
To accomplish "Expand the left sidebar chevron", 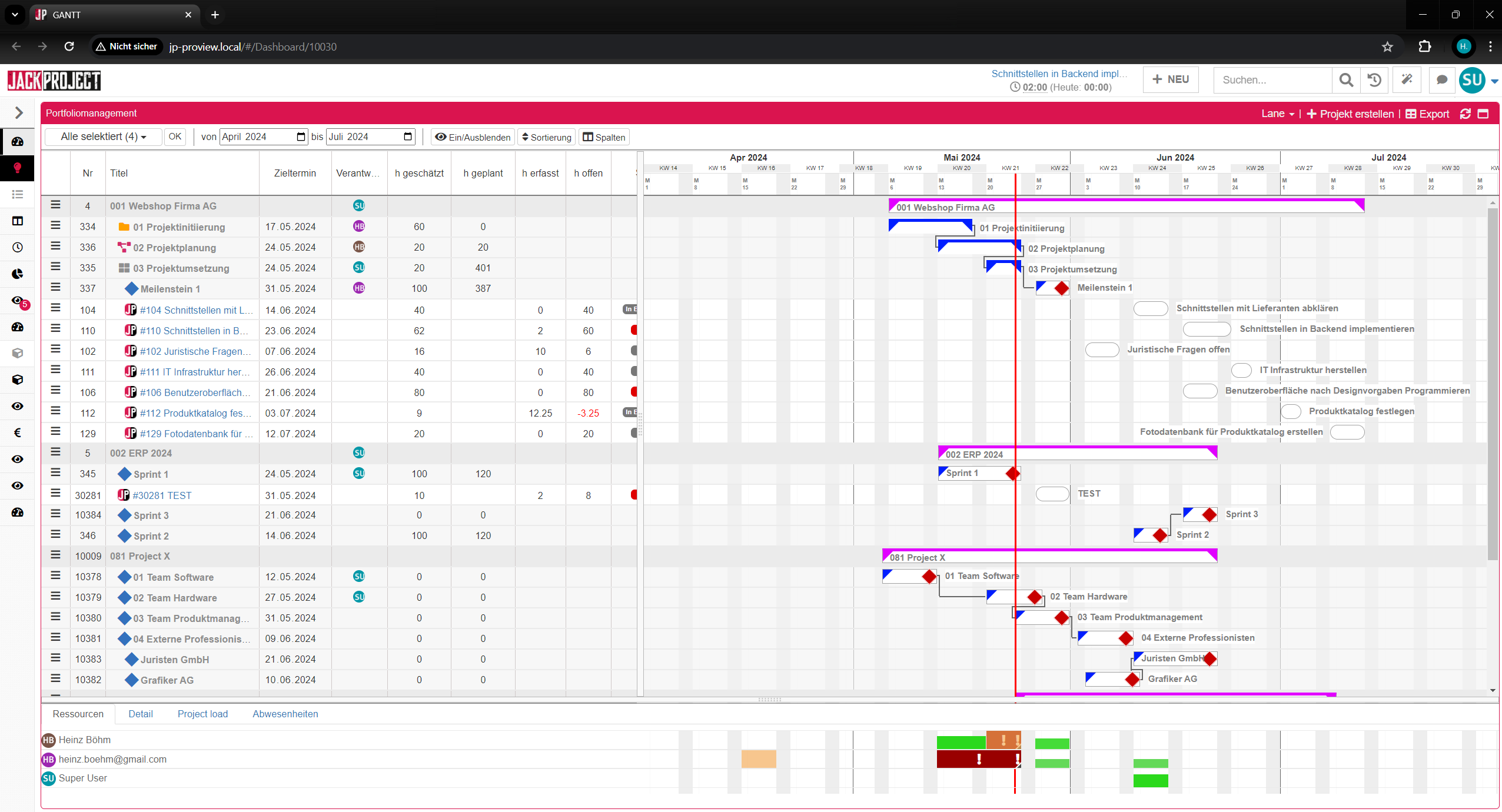I will click(x=19, y=112).
